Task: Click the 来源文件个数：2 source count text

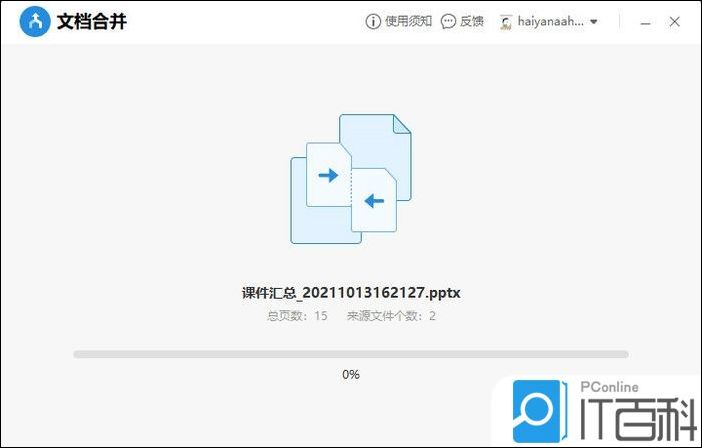Action: [391, 316]
